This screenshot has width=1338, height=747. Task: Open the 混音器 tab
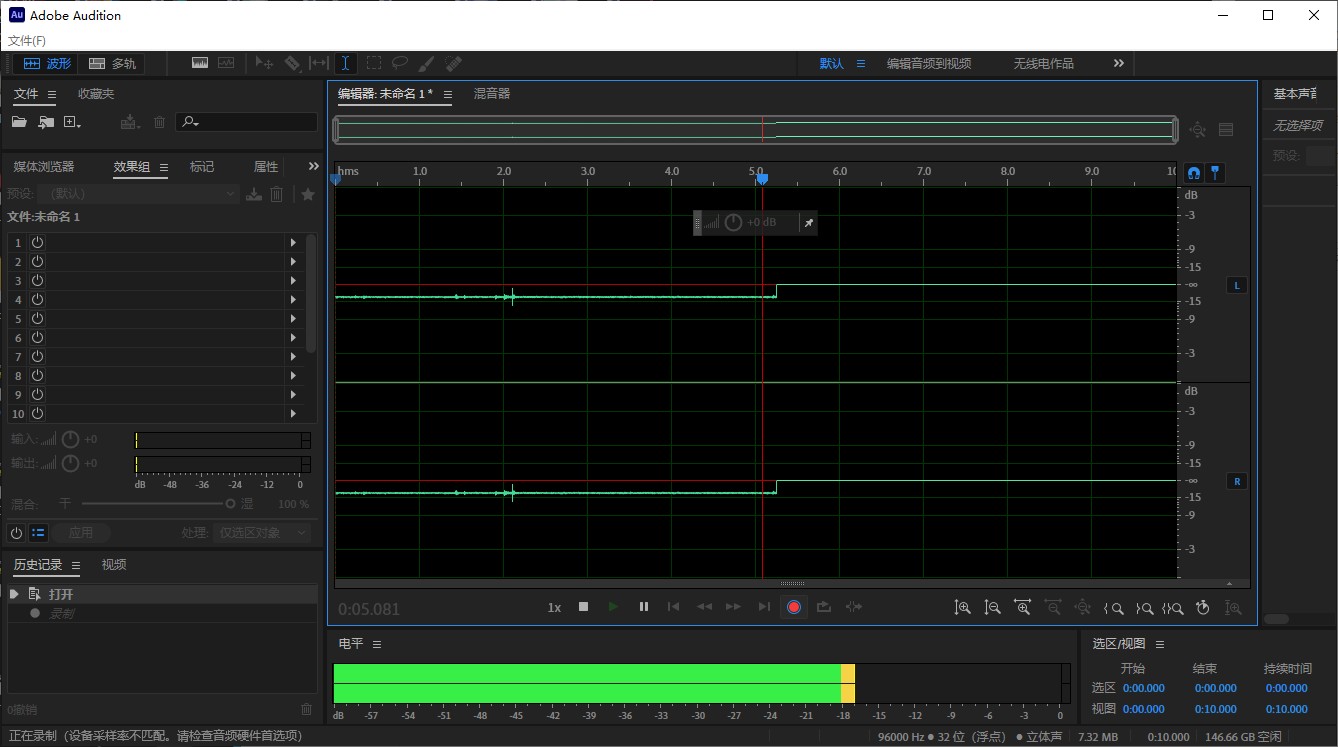tap(492, 93)
